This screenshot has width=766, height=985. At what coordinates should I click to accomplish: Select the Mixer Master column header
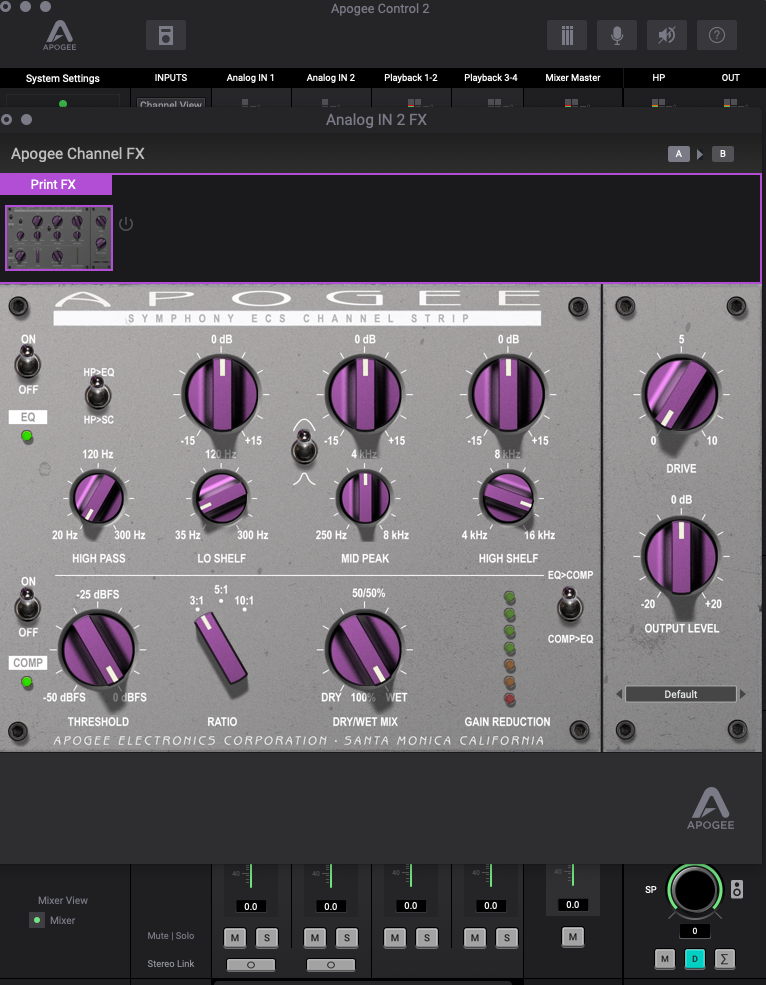pos(572,78)
